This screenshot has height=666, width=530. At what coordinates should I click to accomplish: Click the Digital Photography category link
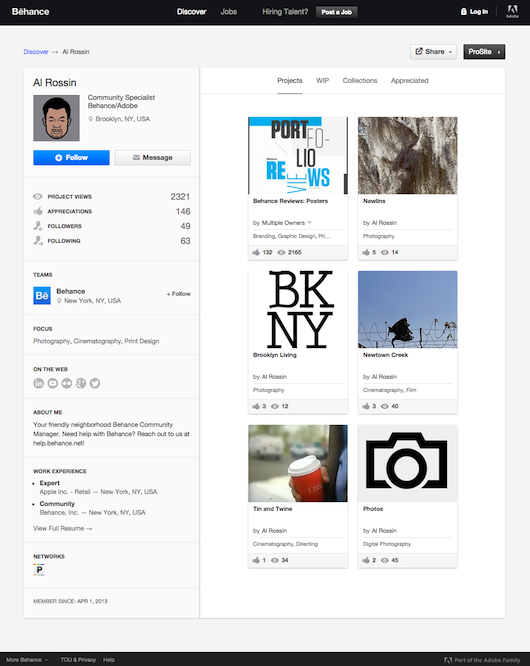387,544
